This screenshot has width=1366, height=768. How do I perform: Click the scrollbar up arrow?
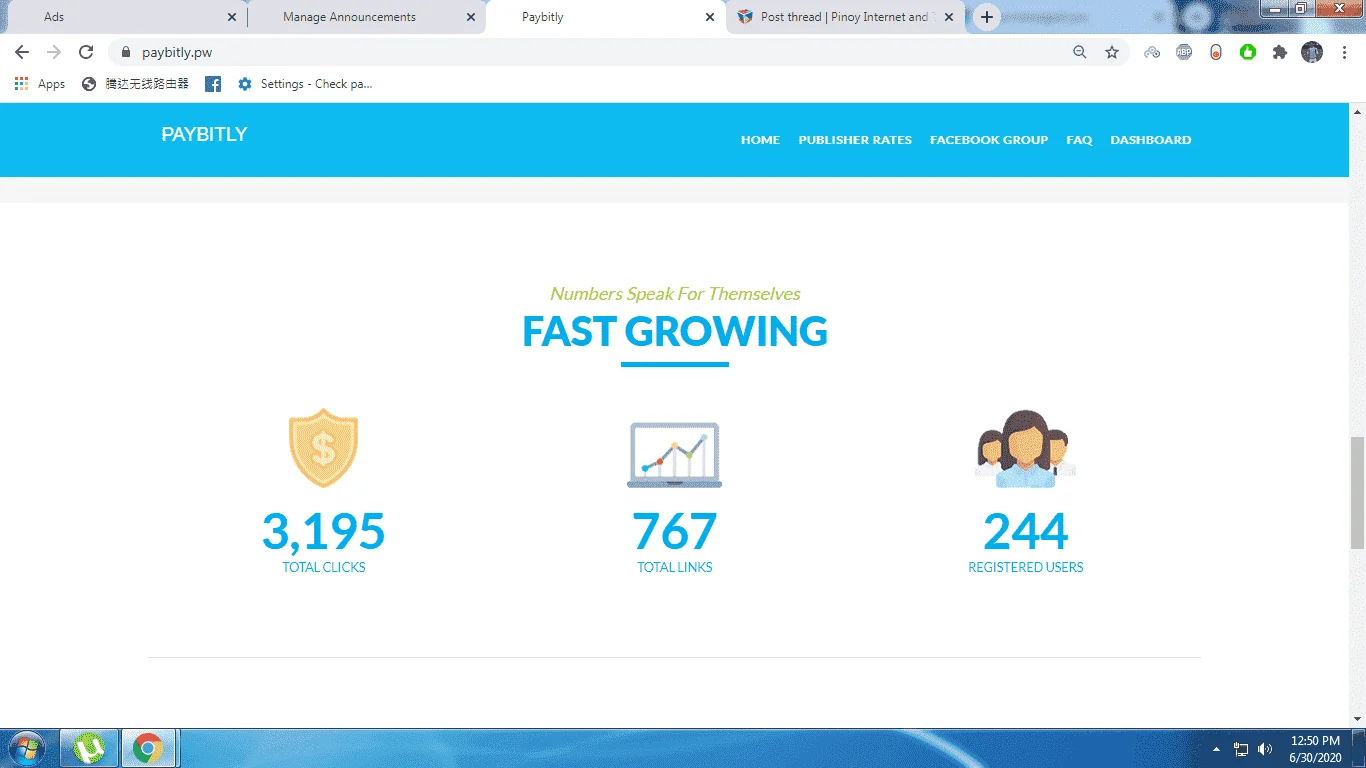(1357, 110)
